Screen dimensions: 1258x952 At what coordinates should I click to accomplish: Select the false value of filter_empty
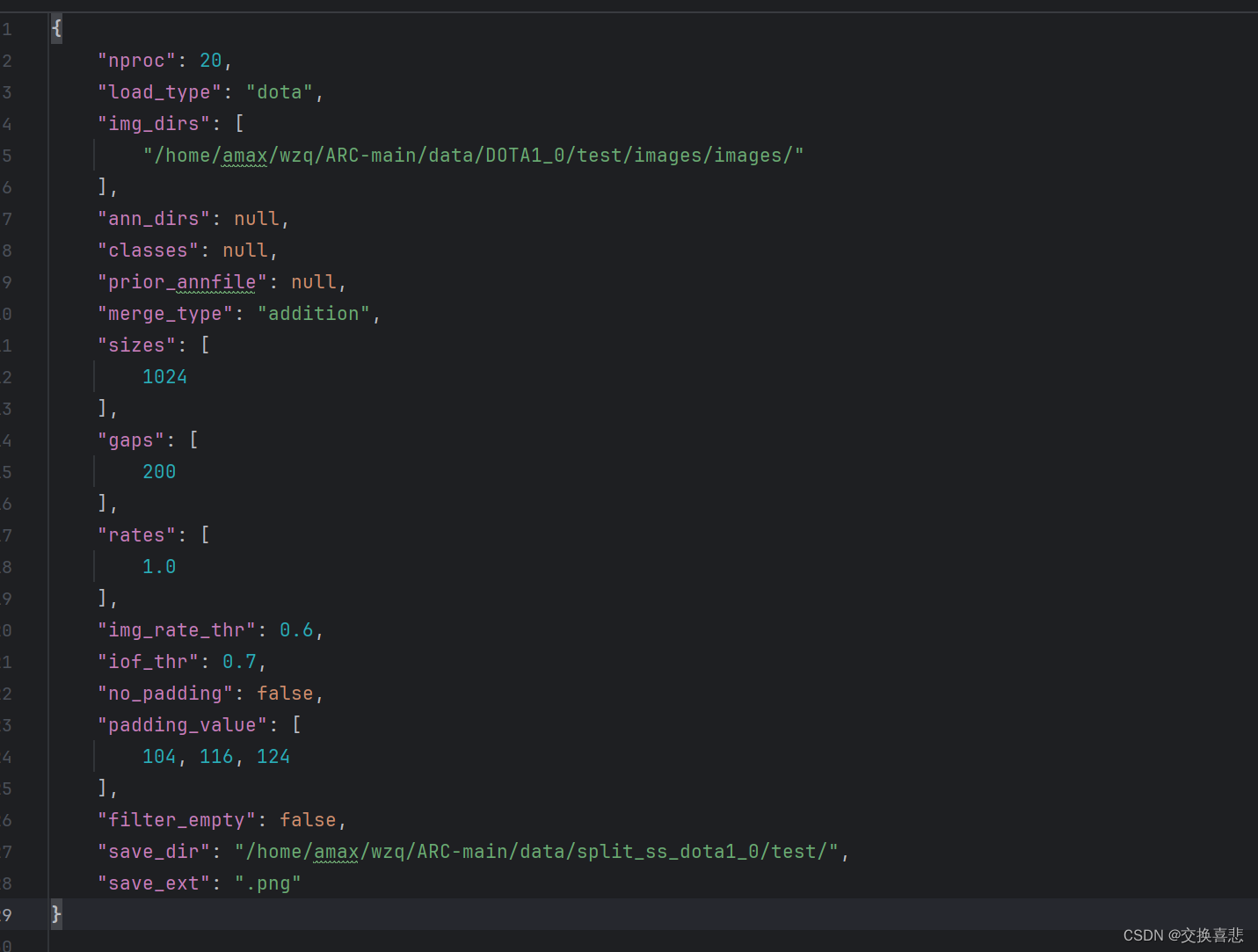308,820
